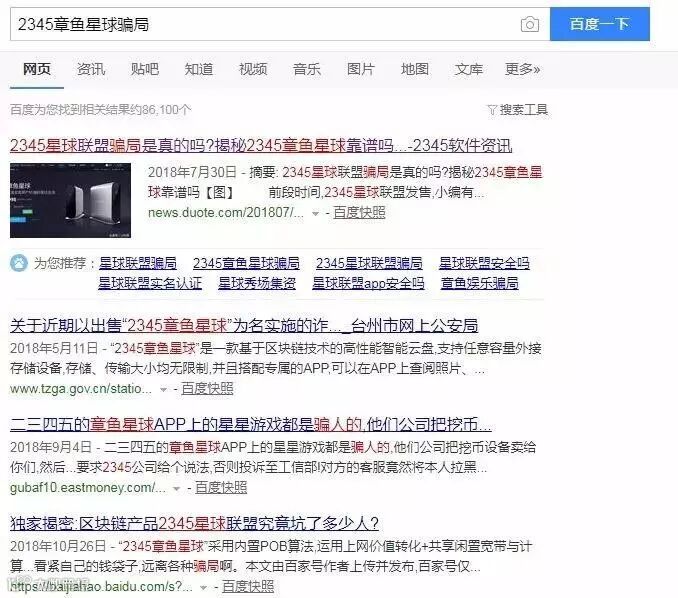Image resolution: width=678 pixels, height=598 pixels.
Task: Click snippet date 2018年7月30日
Action: (192, 172)
